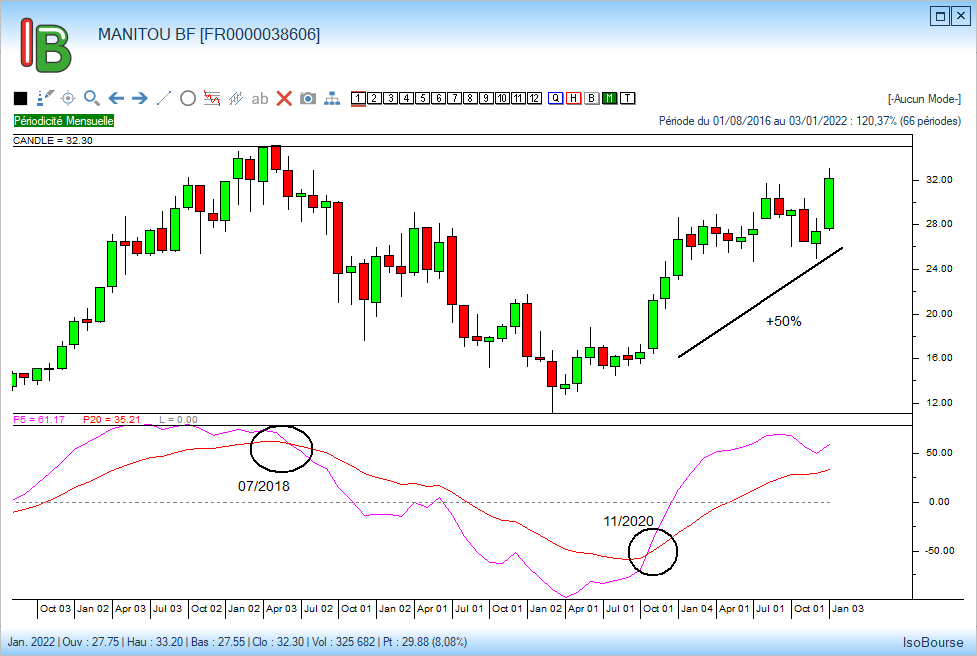Select numbered box 5
The height and width of the screenshot is (656, 977).
[422, 98]
